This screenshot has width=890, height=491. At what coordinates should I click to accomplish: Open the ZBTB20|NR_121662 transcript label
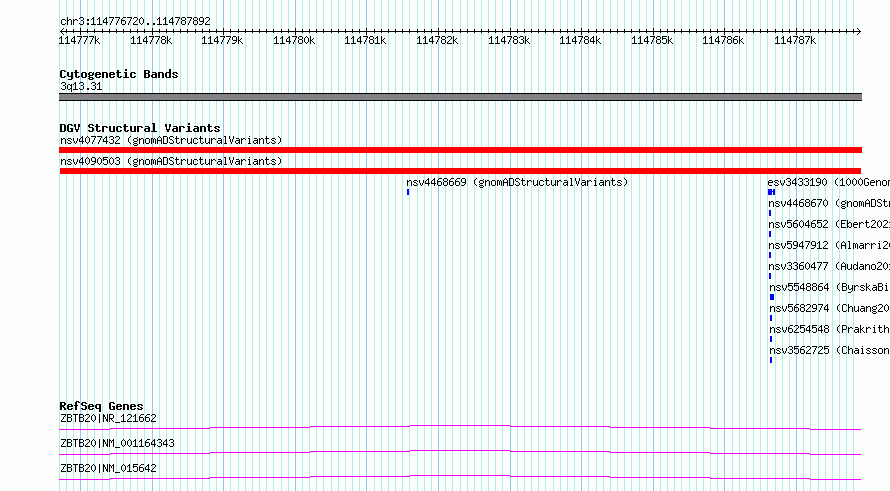click(108, 418)
